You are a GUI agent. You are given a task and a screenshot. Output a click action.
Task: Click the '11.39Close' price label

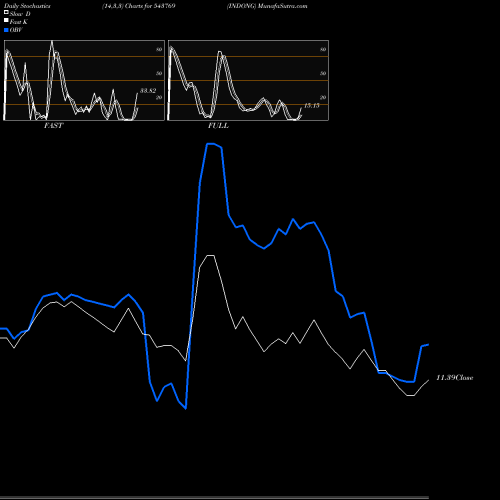(455, 378)
